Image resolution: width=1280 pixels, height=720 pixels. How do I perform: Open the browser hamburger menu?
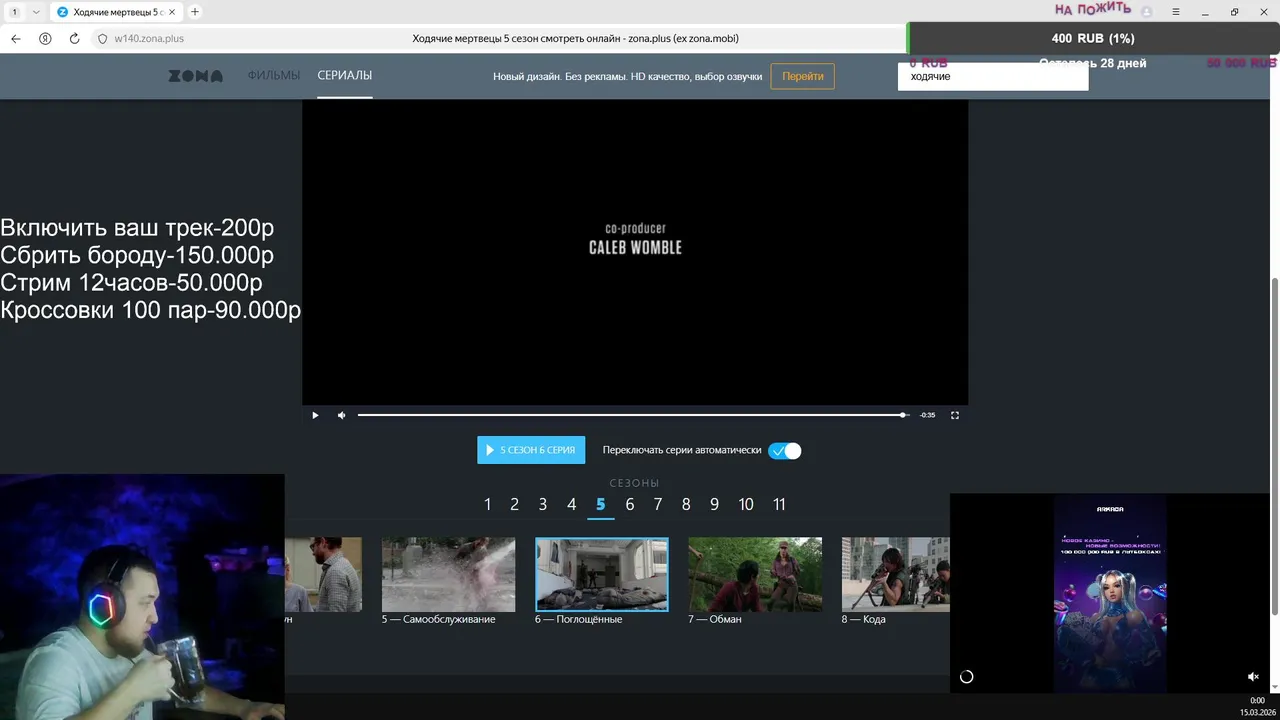tap(1176, 12)
